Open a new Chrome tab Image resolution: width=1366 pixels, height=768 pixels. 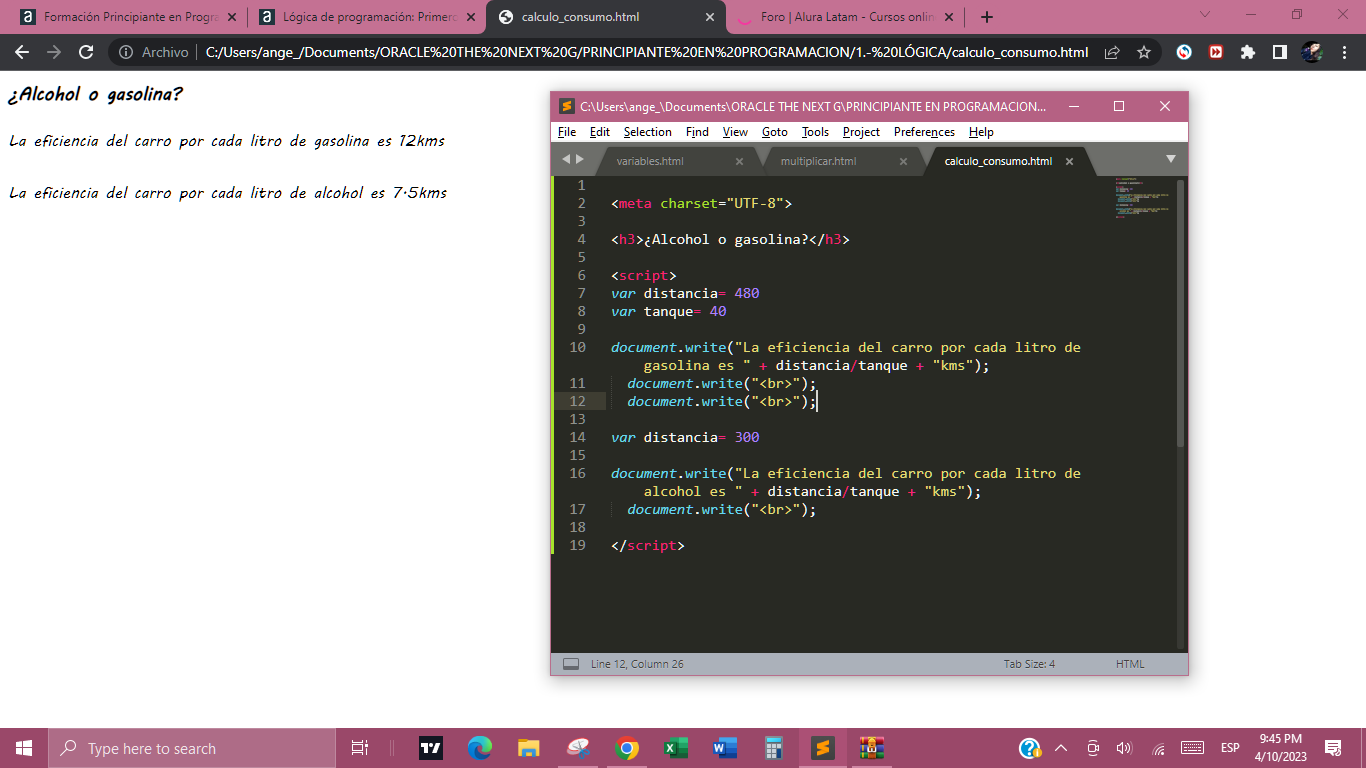coord(987,17)
